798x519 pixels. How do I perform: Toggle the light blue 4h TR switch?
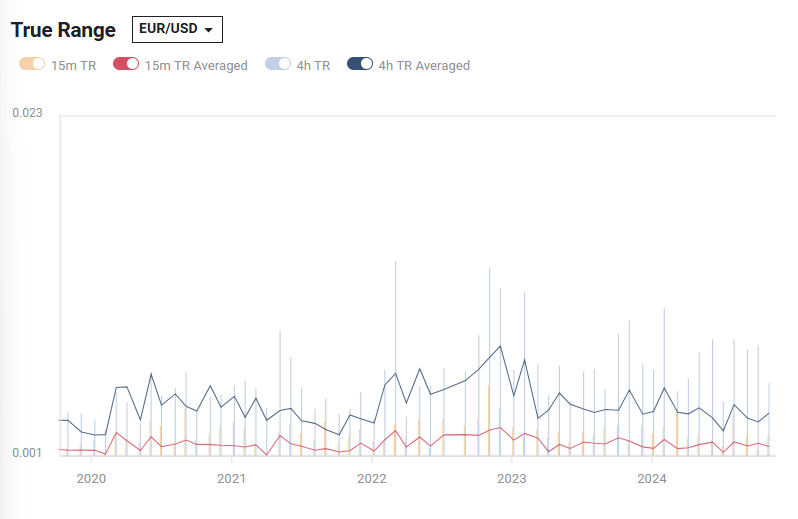[278, 65]
